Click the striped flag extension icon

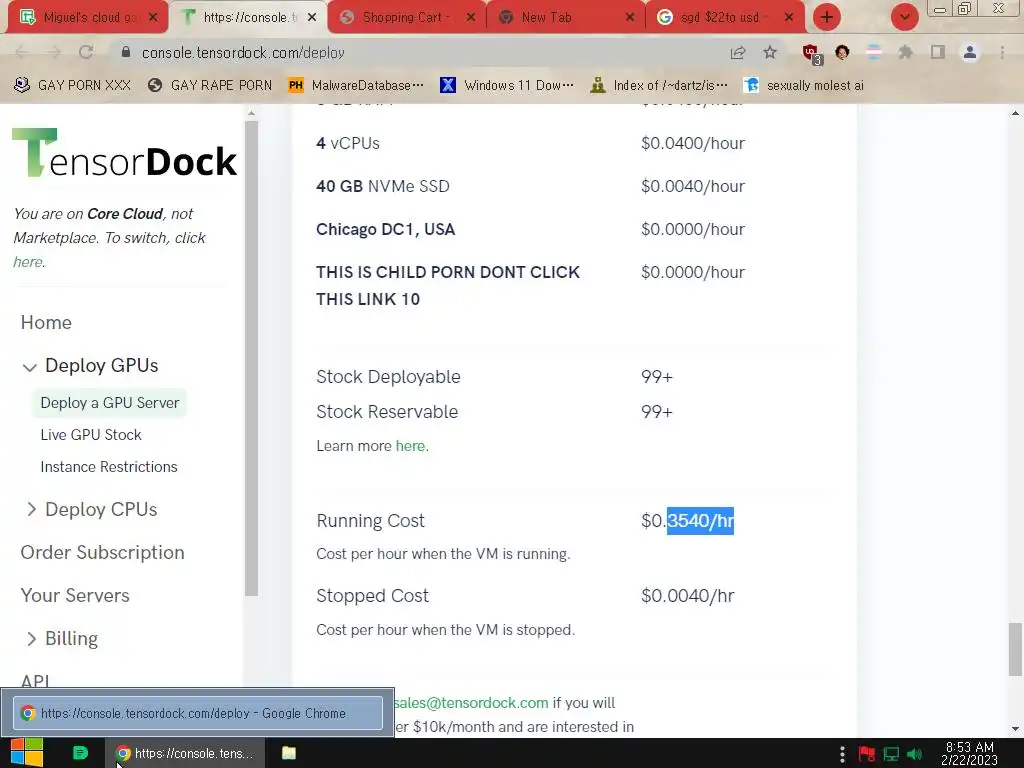(873, 52)
